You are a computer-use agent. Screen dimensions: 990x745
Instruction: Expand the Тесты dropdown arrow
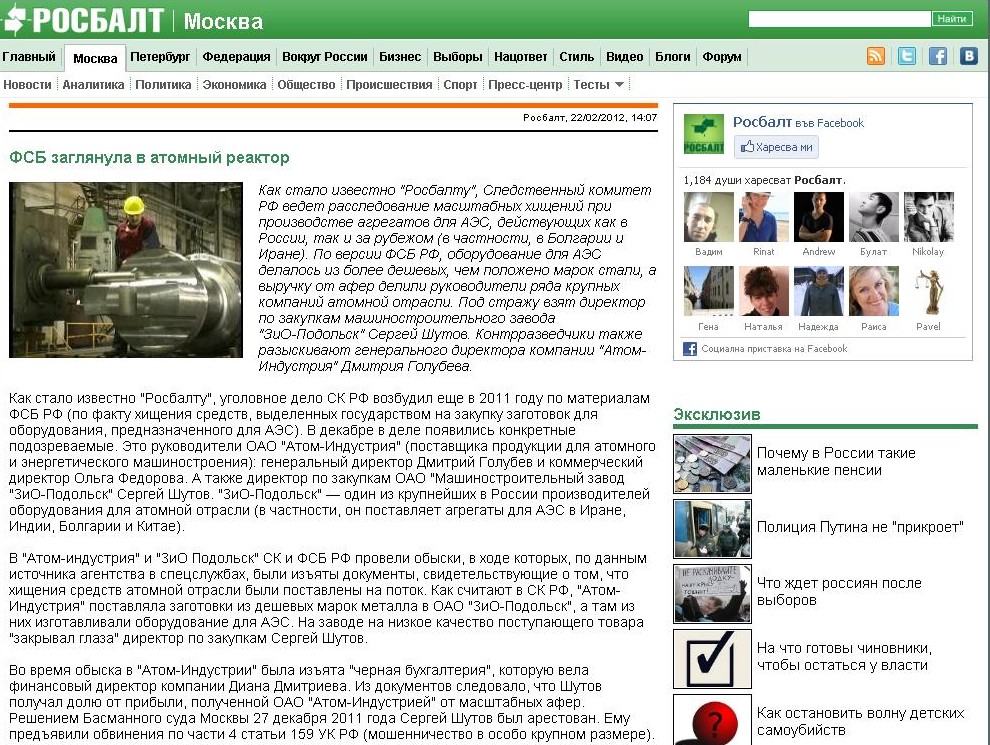tap(619, 85)
